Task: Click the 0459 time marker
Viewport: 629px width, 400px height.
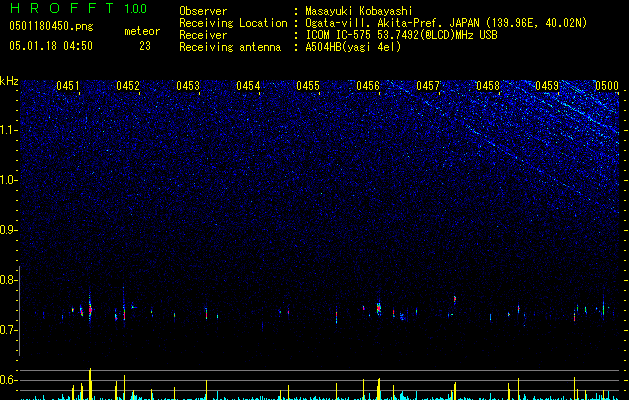Action: 547,86
